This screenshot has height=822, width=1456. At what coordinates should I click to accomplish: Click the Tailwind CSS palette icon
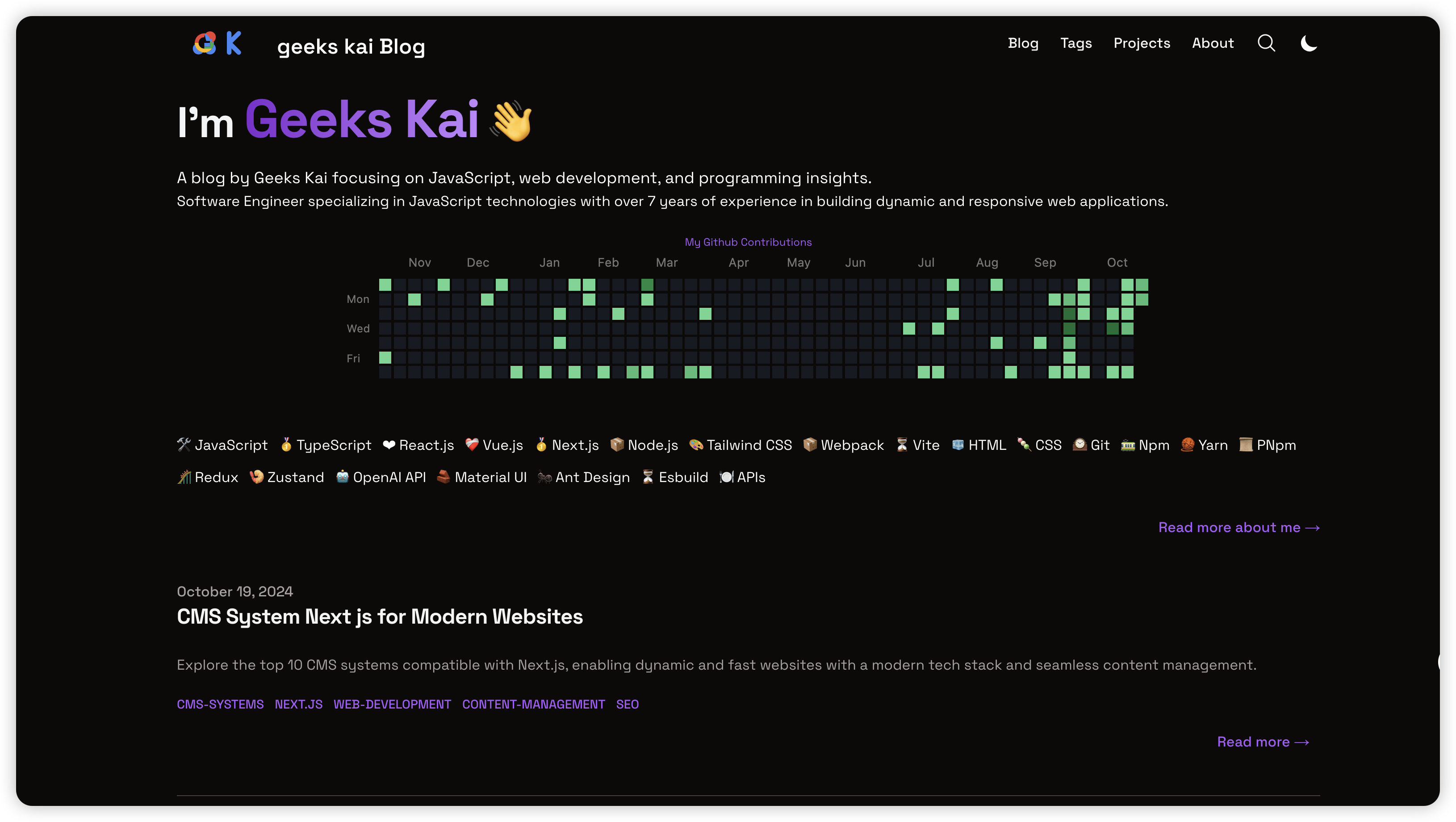point(696,445)
